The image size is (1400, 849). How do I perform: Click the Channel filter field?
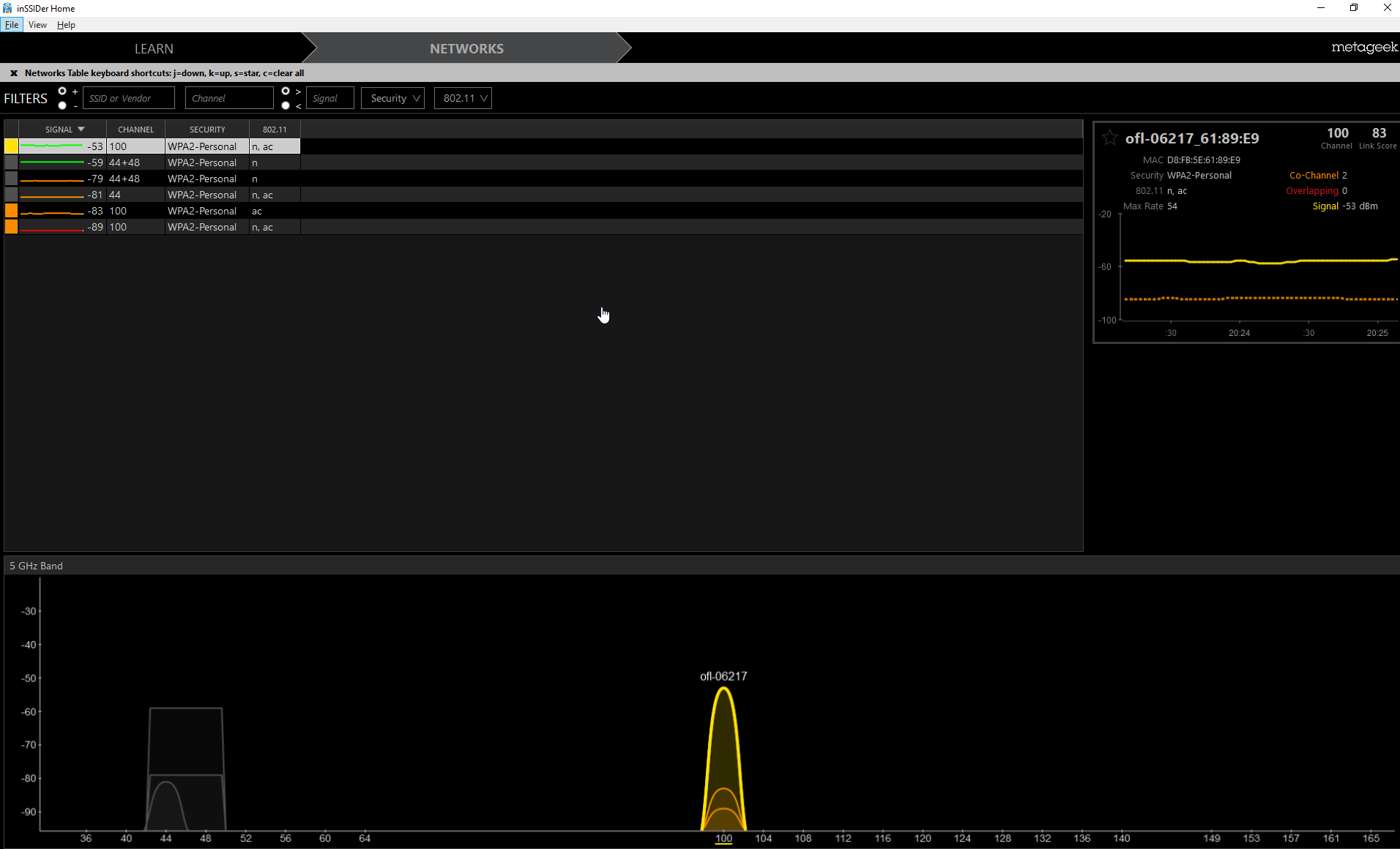tap(228, 97)
